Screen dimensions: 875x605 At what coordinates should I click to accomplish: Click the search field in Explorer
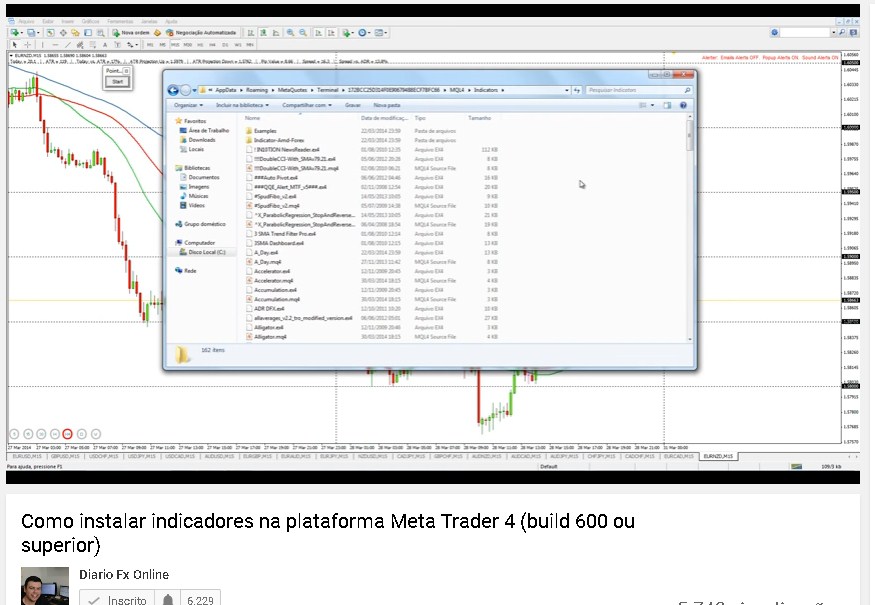coord(639,90)
